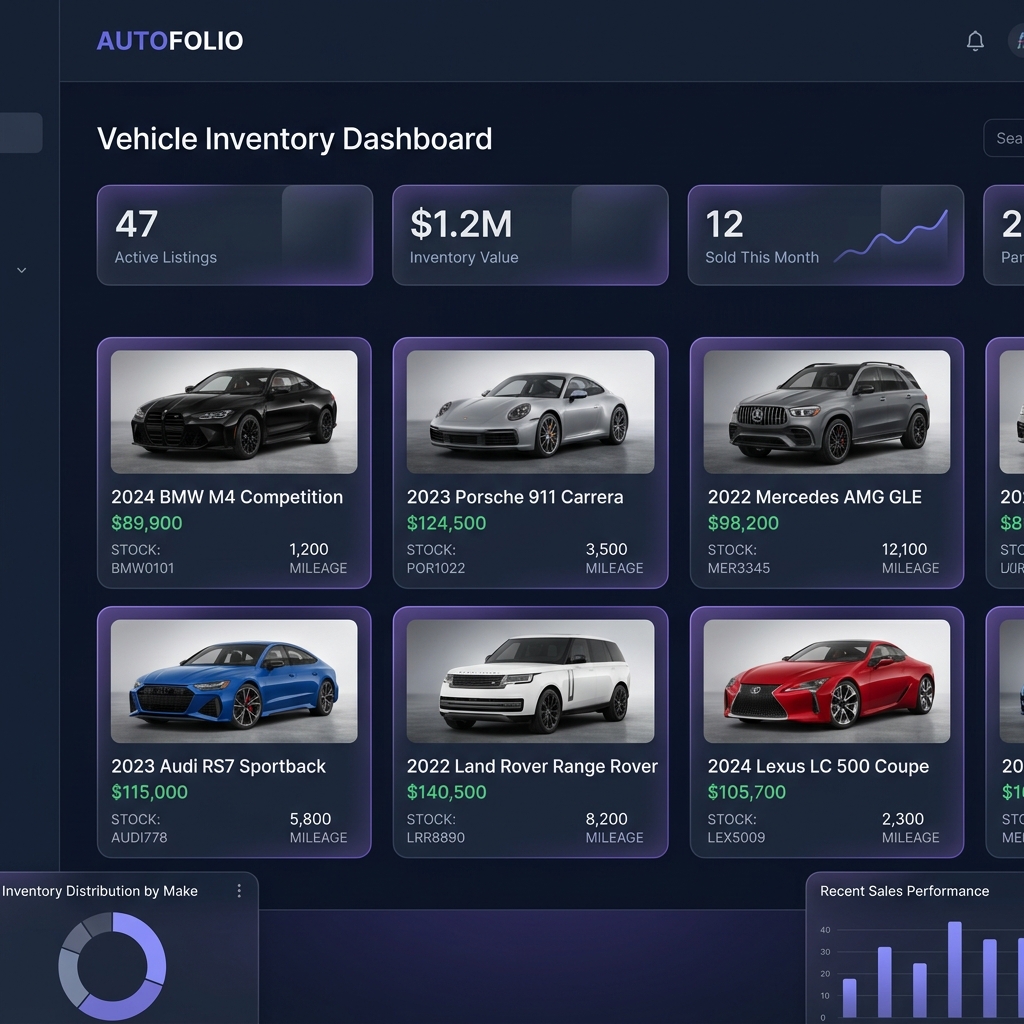The image size is (1024, 1024).
Task: Click the Inventory Distribution donut chart
Action: (112, 966)
